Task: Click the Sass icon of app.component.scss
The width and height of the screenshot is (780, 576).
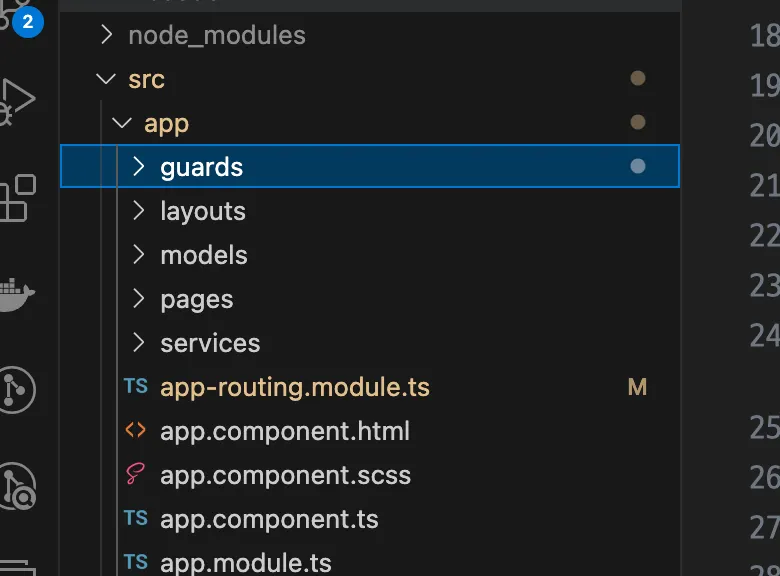Action: coord(136,475)
